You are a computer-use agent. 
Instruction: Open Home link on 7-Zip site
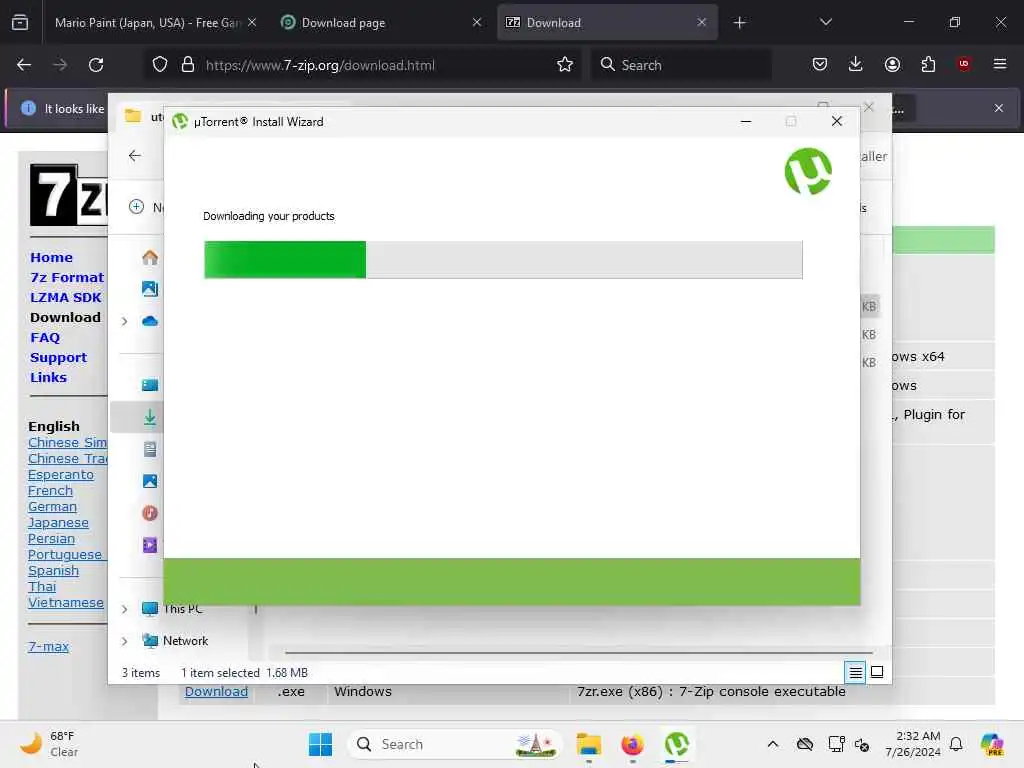(51, 257)
